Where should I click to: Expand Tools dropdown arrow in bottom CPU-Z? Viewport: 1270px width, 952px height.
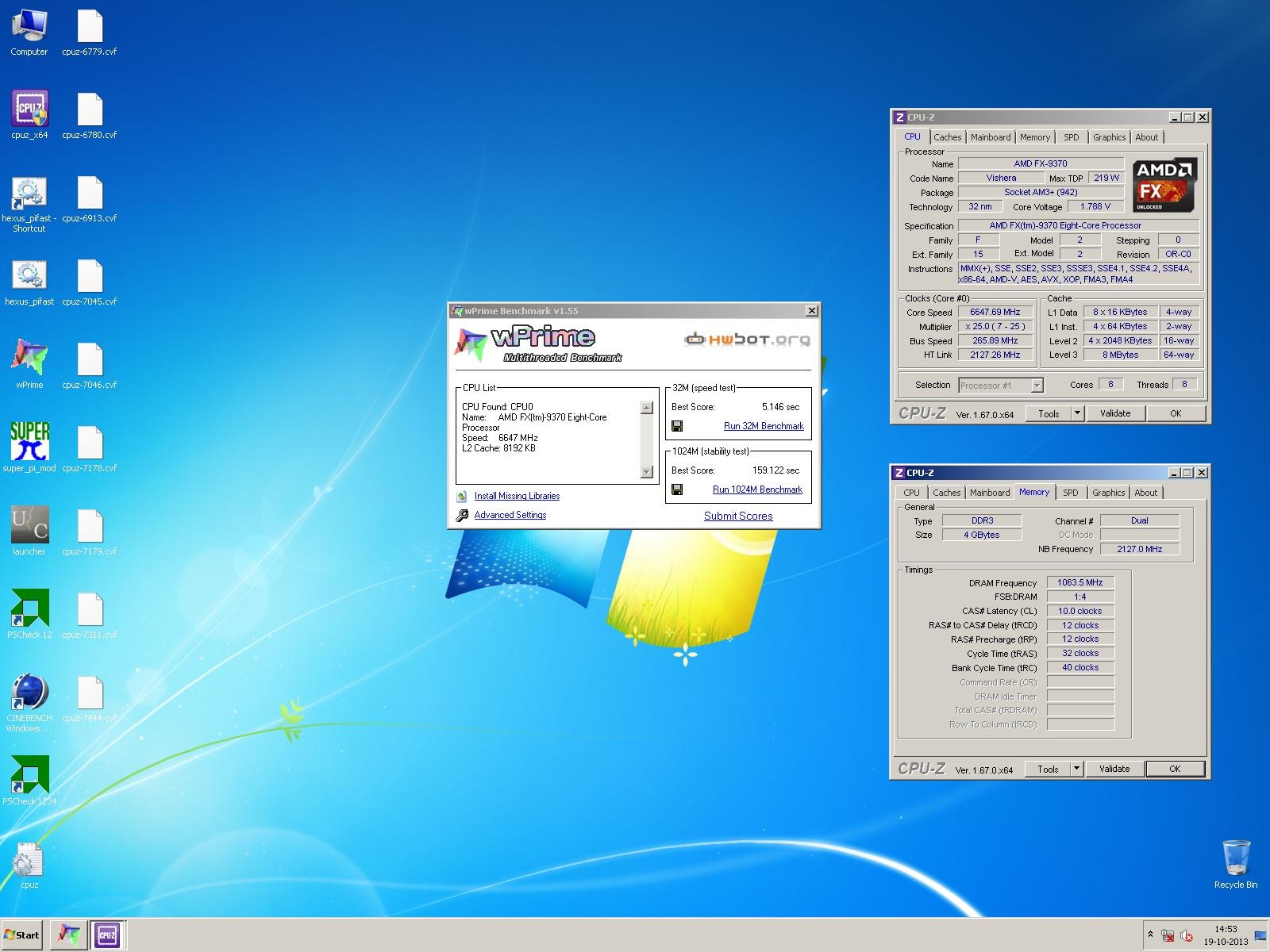(1076, 769)
